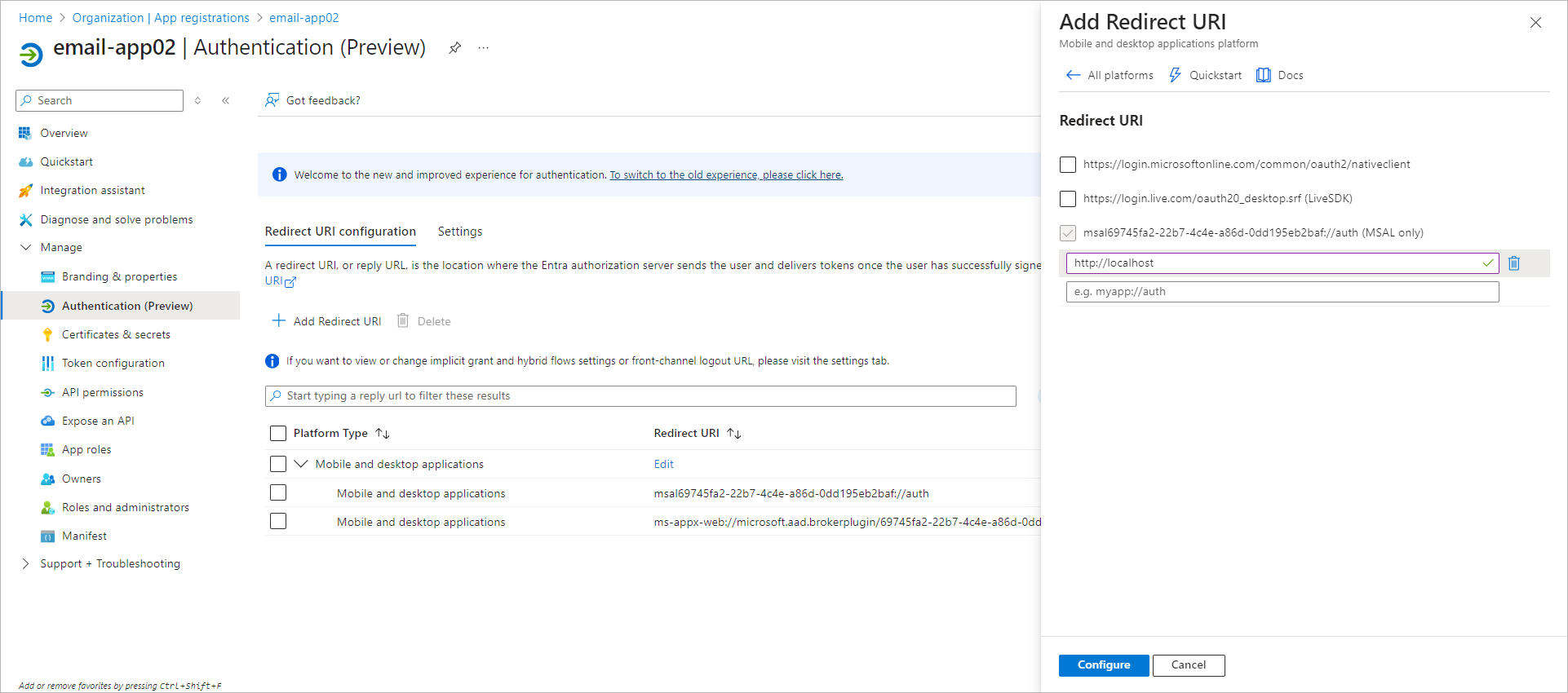This screenshot has height=693, width=1568.
Task: Collapse Mobile and desktop applications group row
Action: tap(301, 464)
